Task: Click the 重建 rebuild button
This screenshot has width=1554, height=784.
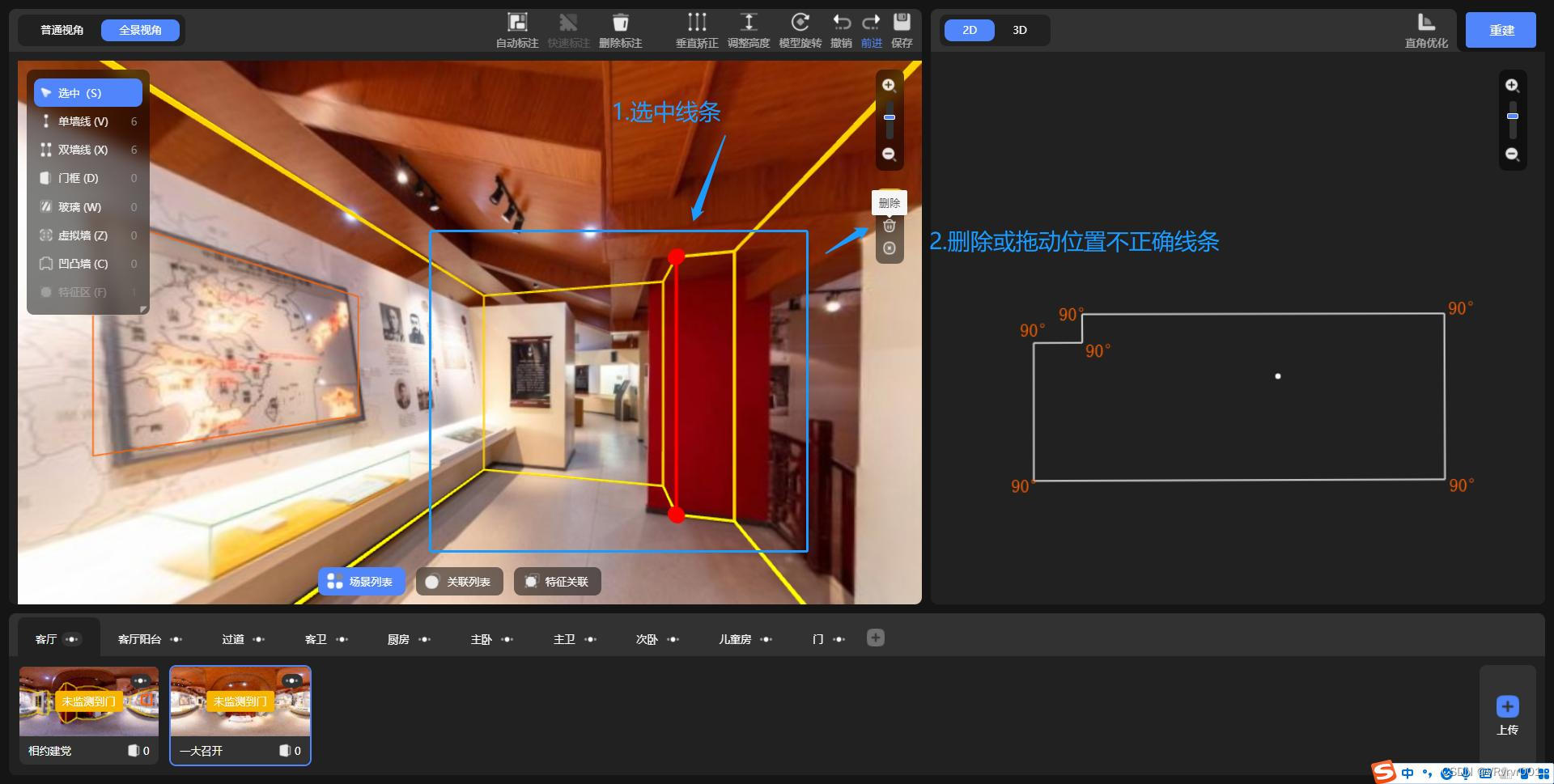Action: (x=1501, y=30)
